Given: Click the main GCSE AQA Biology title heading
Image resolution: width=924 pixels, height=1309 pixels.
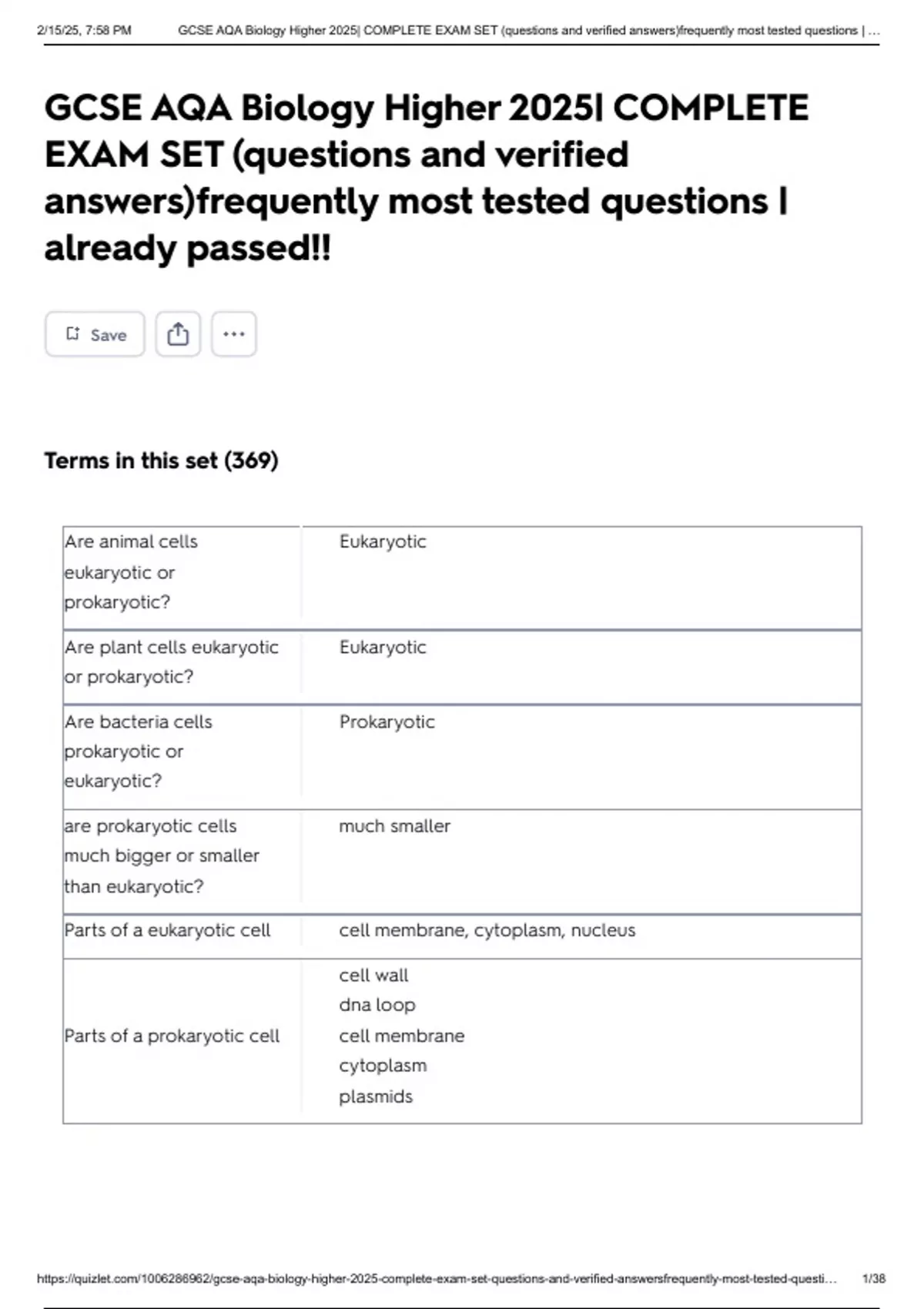Looking at the screenshot, I should (426, 177).
